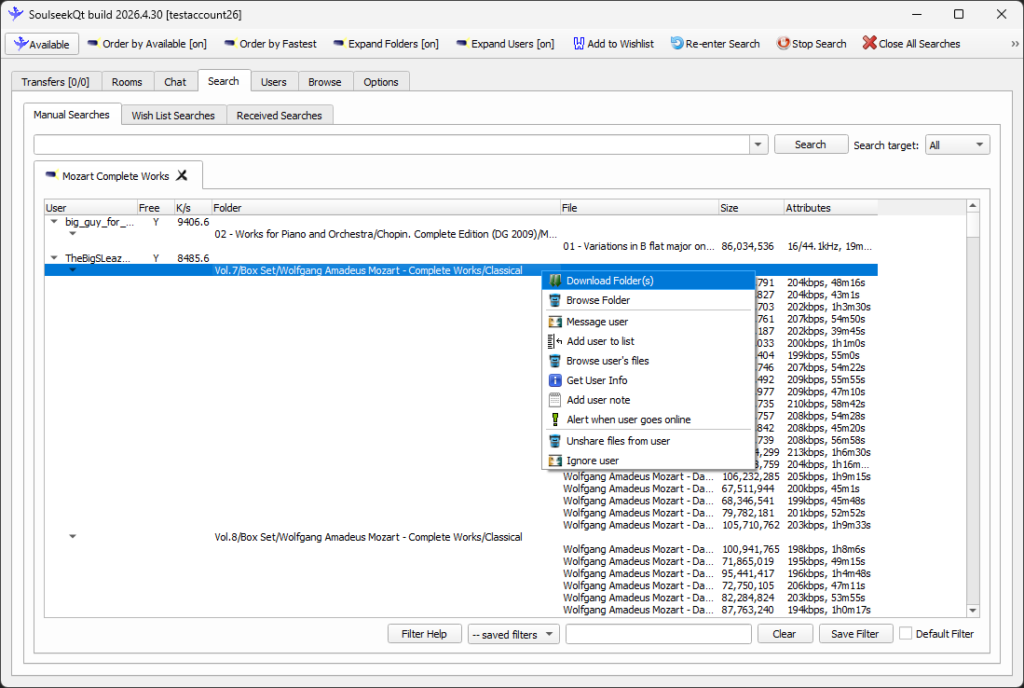This screenshot has height=688, width=1024.
Task: Click the Get User Info icon
Action: point(555,381)
